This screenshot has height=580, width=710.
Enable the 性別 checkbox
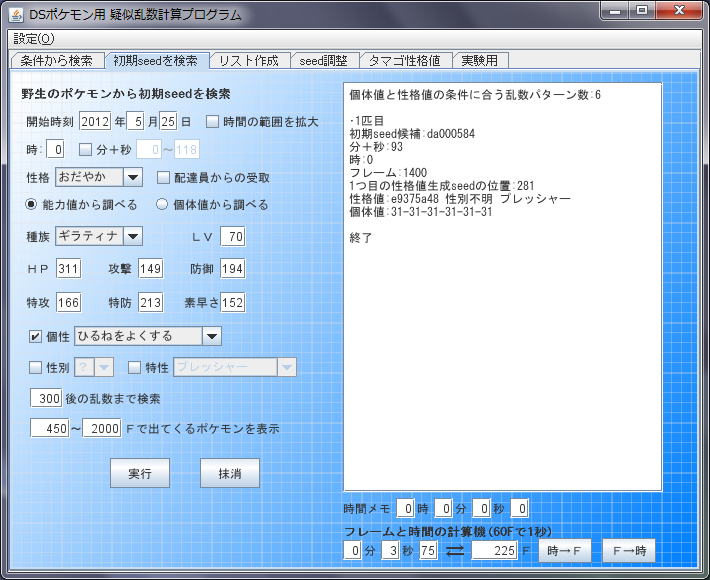[x=35, y=368]
